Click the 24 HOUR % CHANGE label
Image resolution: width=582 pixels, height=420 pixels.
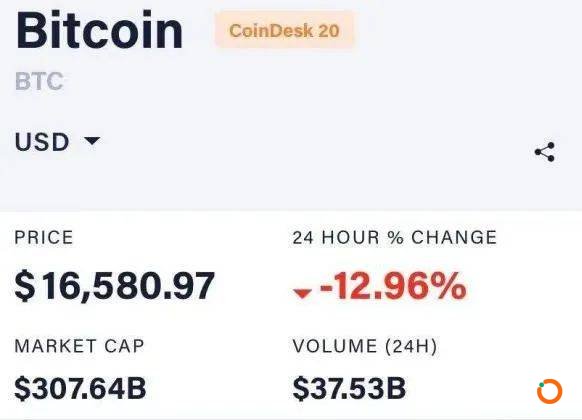395,237
